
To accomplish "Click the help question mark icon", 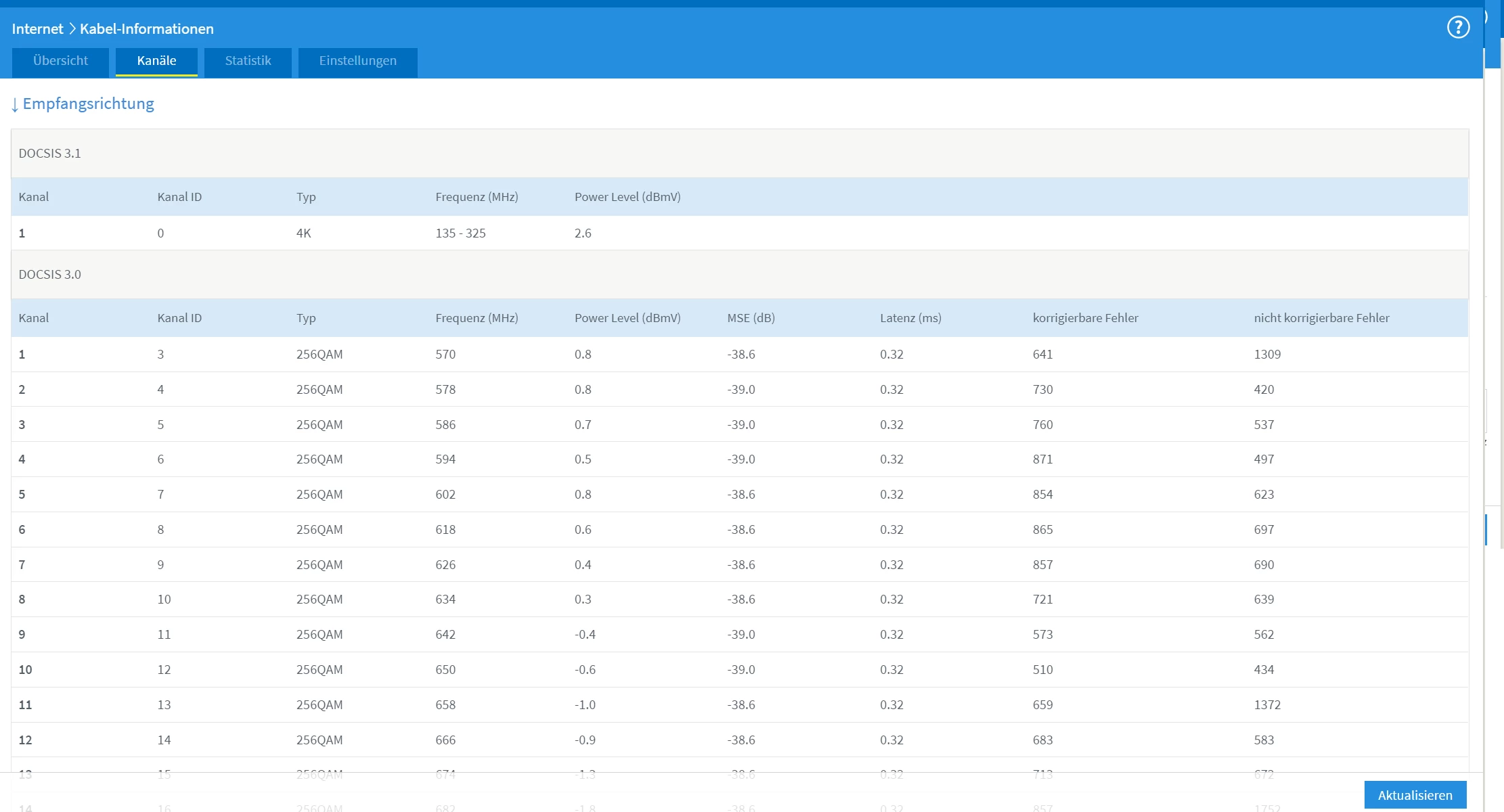I will pos(1458,28).
